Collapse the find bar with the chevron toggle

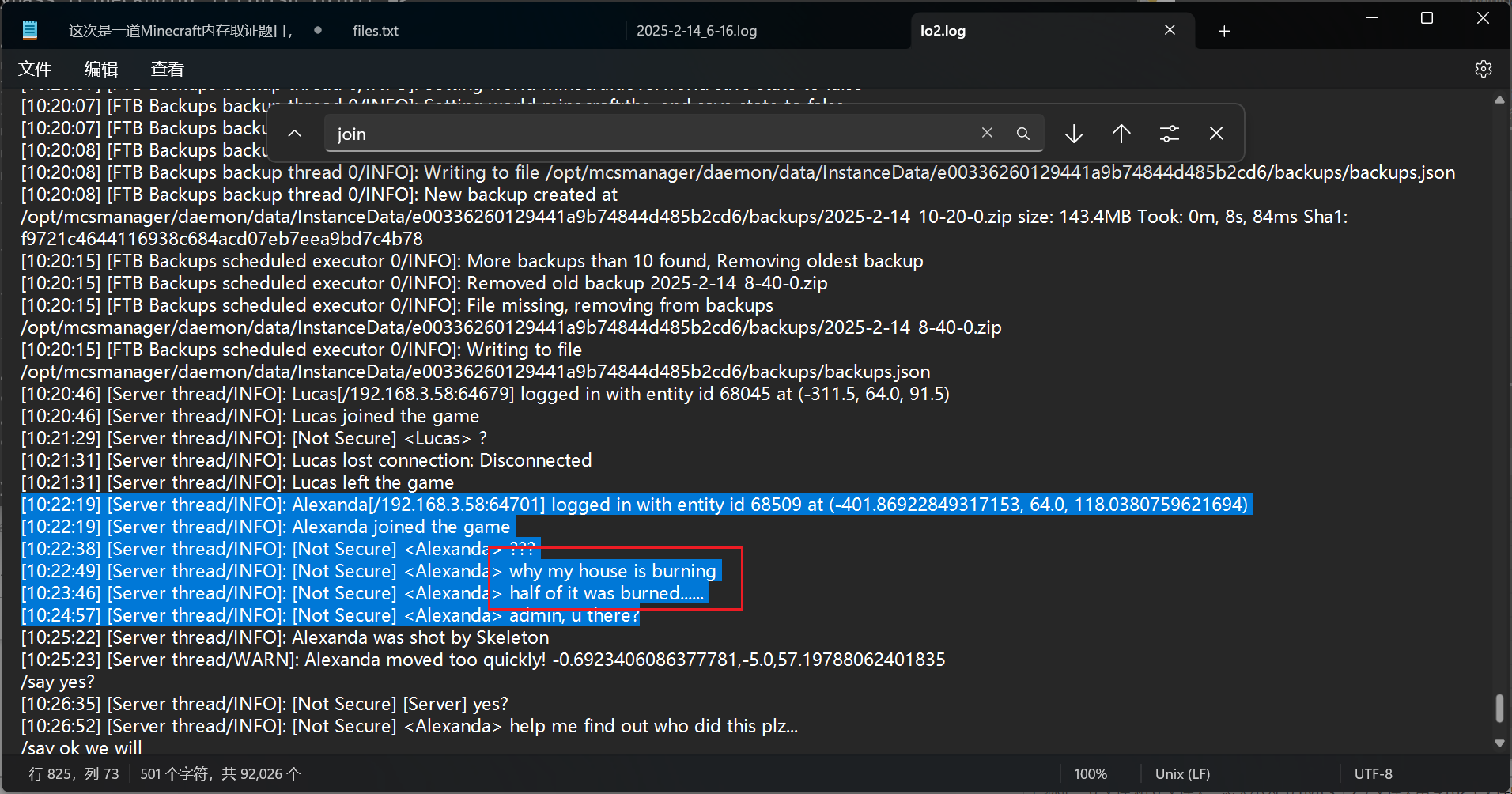click(294, 134)
